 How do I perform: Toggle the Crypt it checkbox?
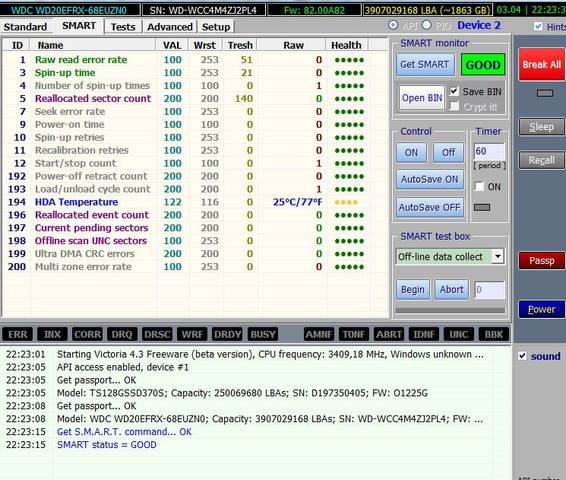tap(454, 106)
